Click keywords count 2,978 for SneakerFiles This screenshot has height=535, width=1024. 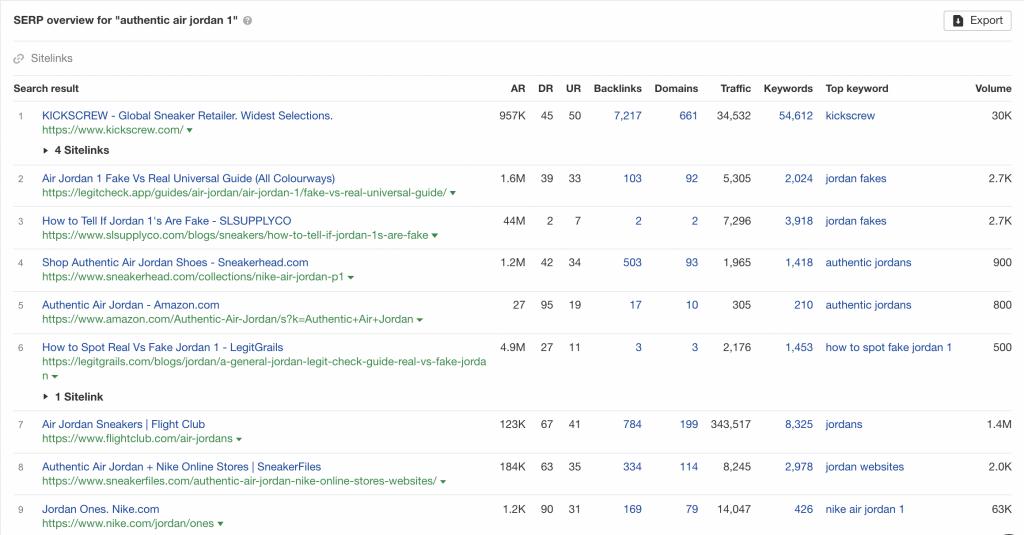coord(799,467)
